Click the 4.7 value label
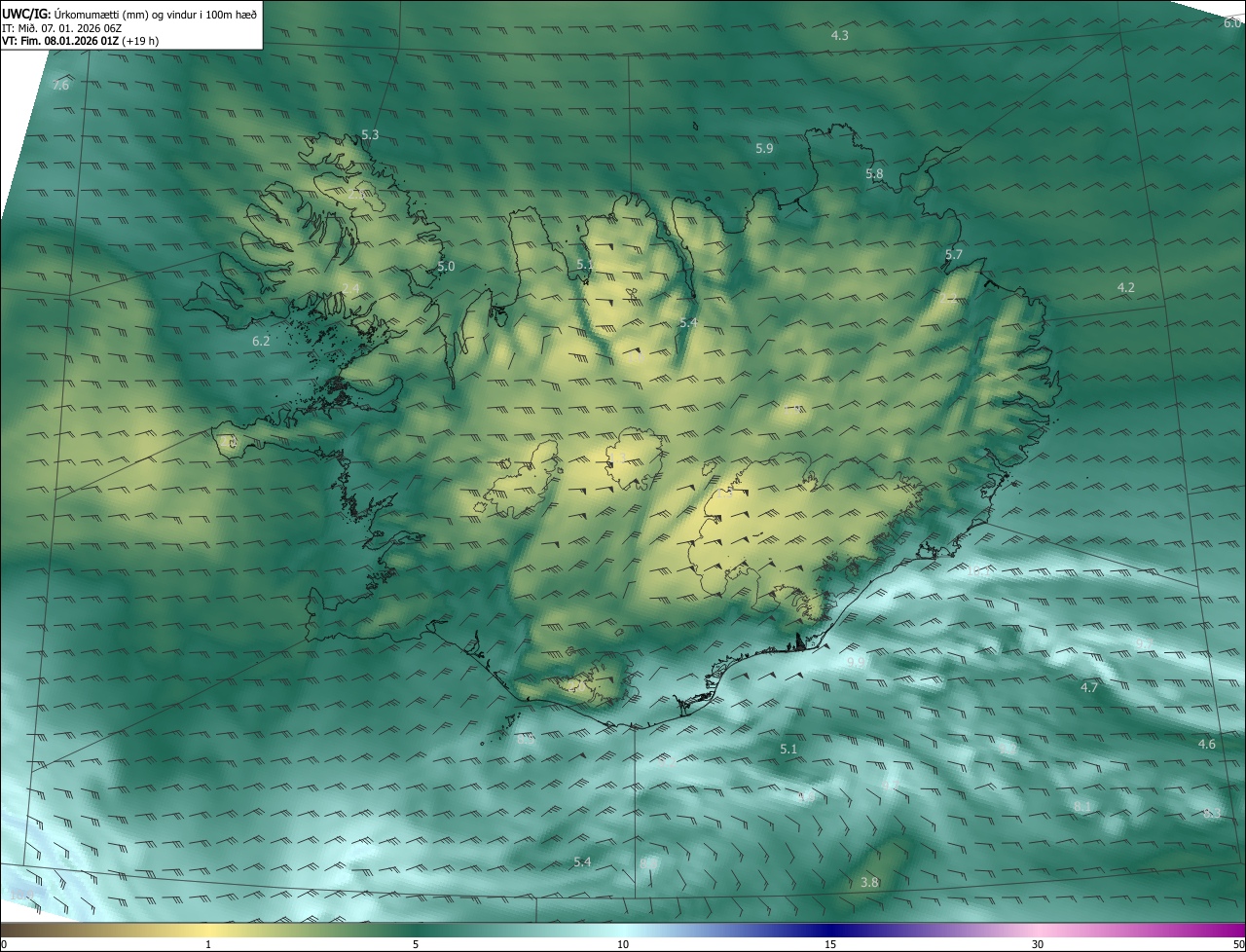Screen dimensions: 1246x952 1089,687
